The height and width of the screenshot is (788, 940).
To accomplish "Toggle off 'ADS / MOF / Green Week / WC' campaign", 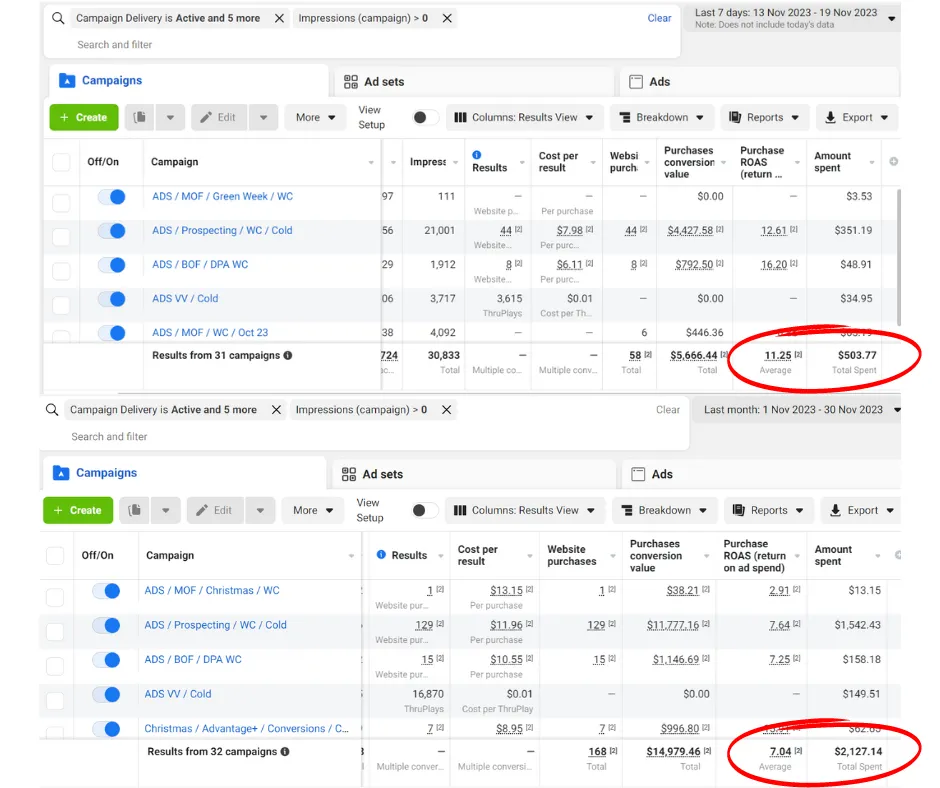I will (111, 197).
